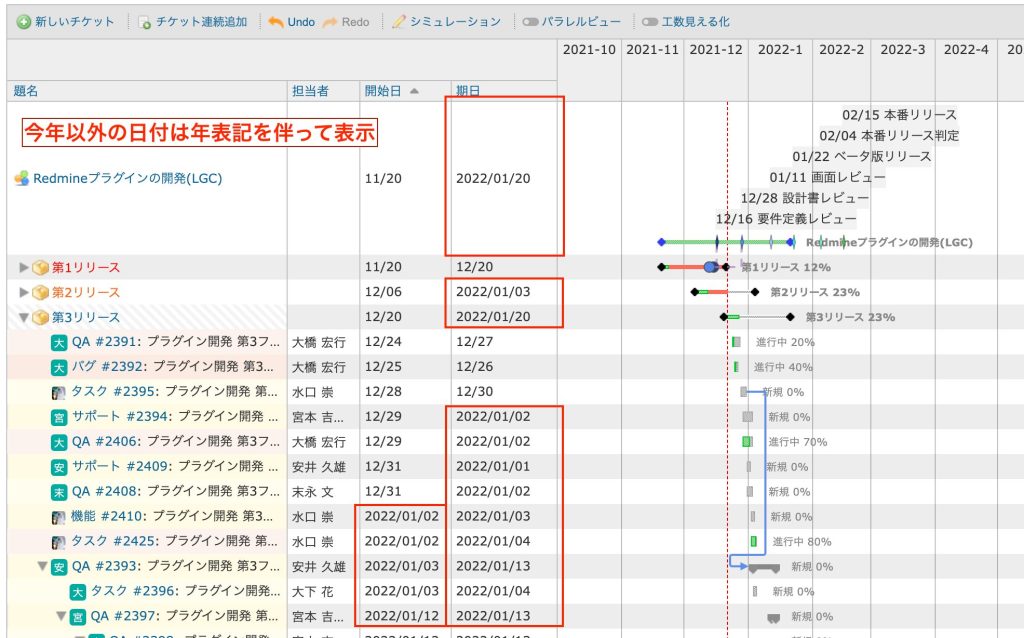Viewport: 1024px width, 638px height.
Task: Sort by the 開始日 column header
Action: (x=383, y=91)
